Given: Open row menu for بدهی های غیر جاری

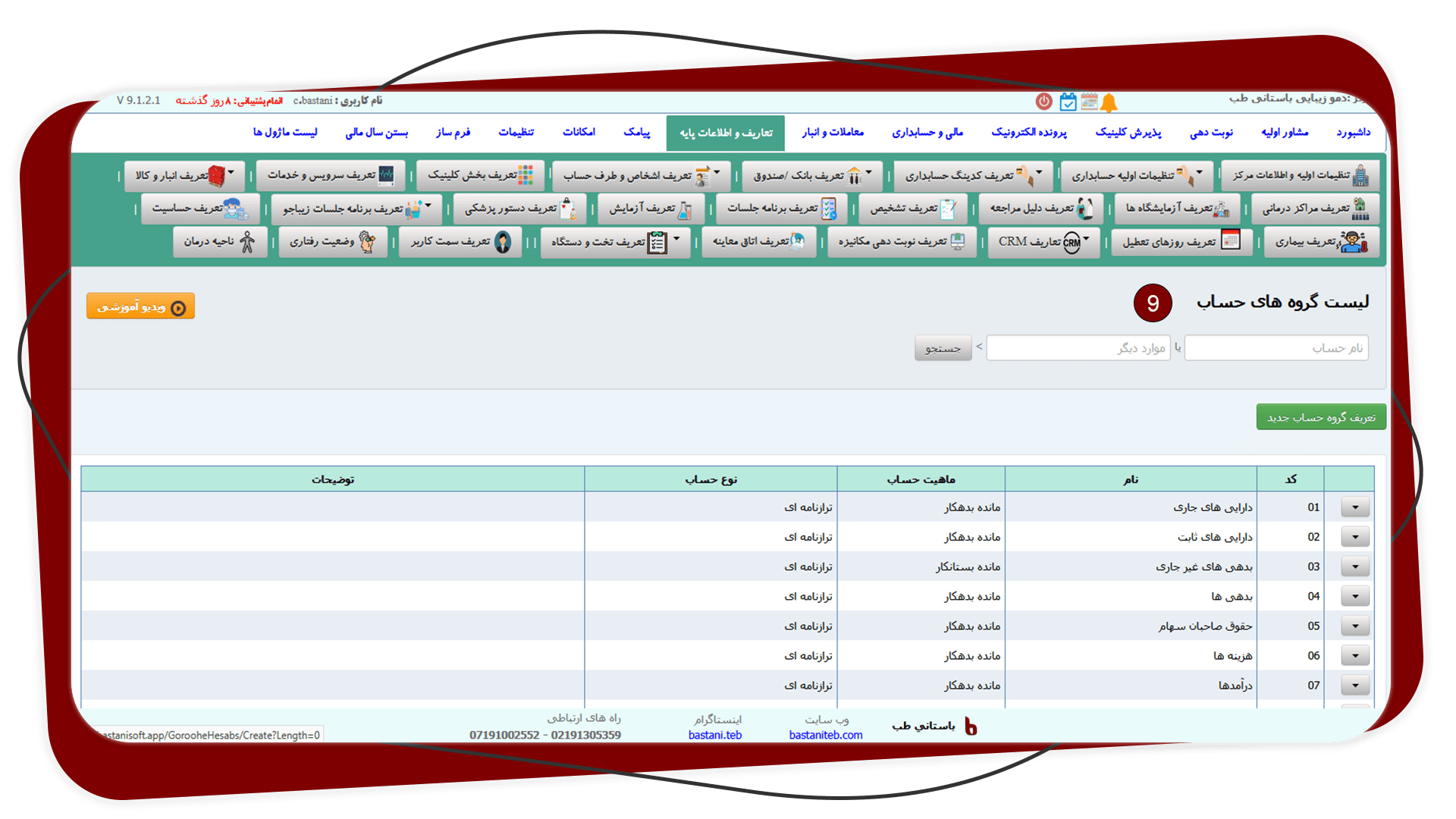Looking at the screenshot, I should (1354, 566).
